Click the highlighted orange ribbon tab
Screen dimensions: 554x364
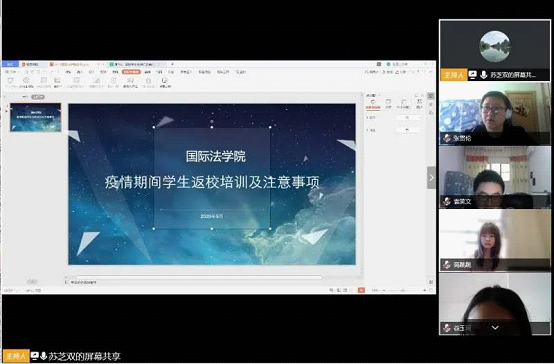pyautogui.click(x=131, y=72)
